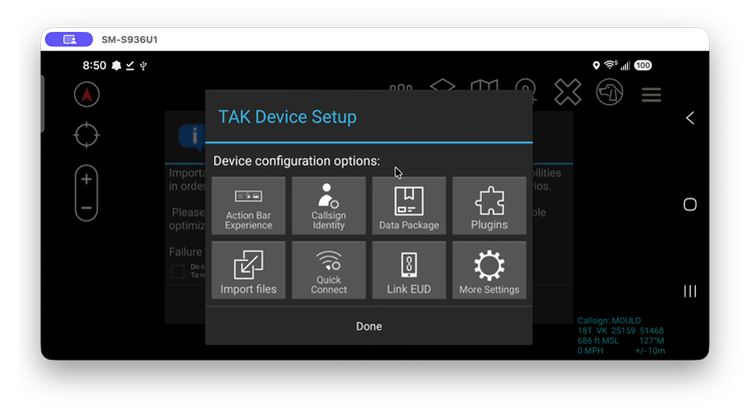Tap the Android back chevron

pyautogui.click(x=690, y=118)
